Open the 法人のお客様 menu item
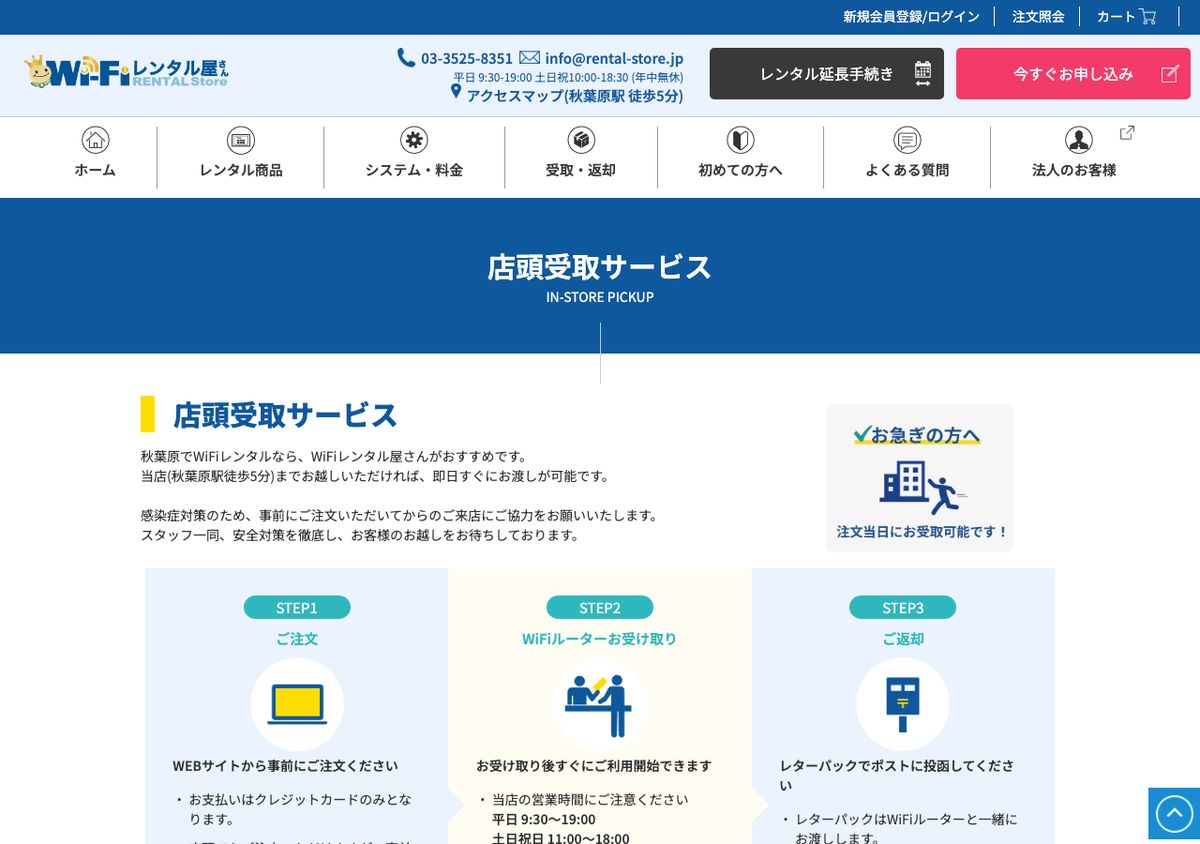Viewport: 1200px width, 844px height. point(1074,170)
